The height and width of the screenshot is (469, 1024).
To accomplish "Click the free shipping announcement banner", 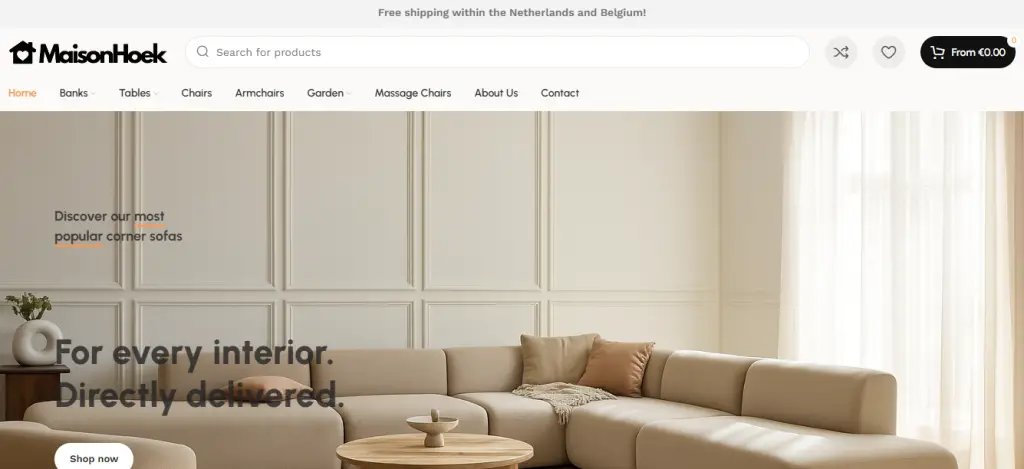I will coord(512,12).
